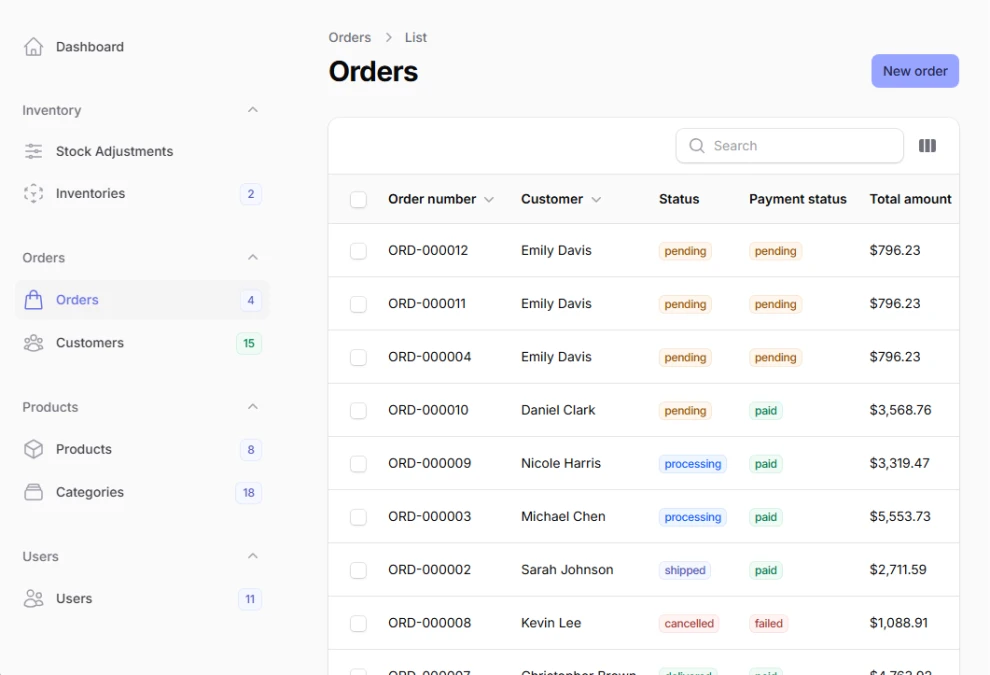Click the New order button
The image size is (990, 675).
[x=914, y=71]
